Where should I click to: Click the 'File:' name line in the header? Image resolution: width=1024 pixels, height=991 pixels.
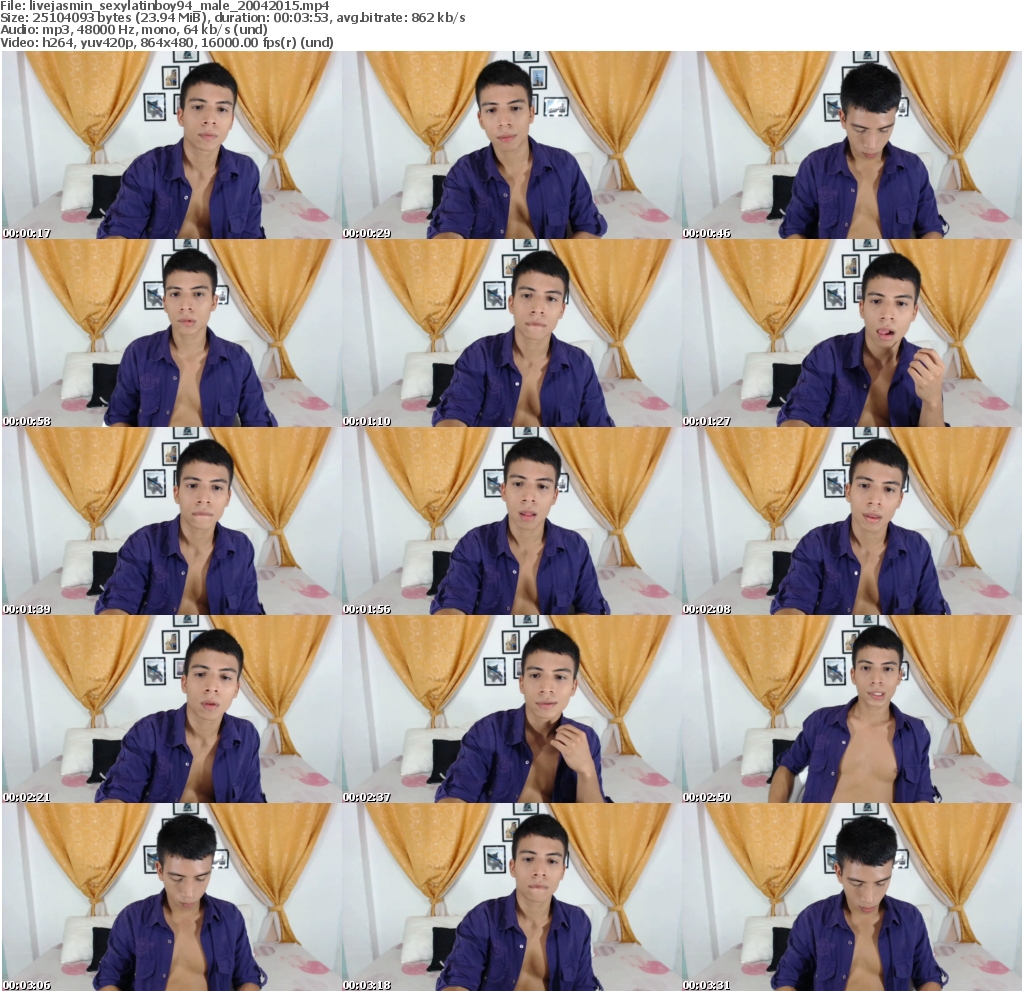point(165,6)
